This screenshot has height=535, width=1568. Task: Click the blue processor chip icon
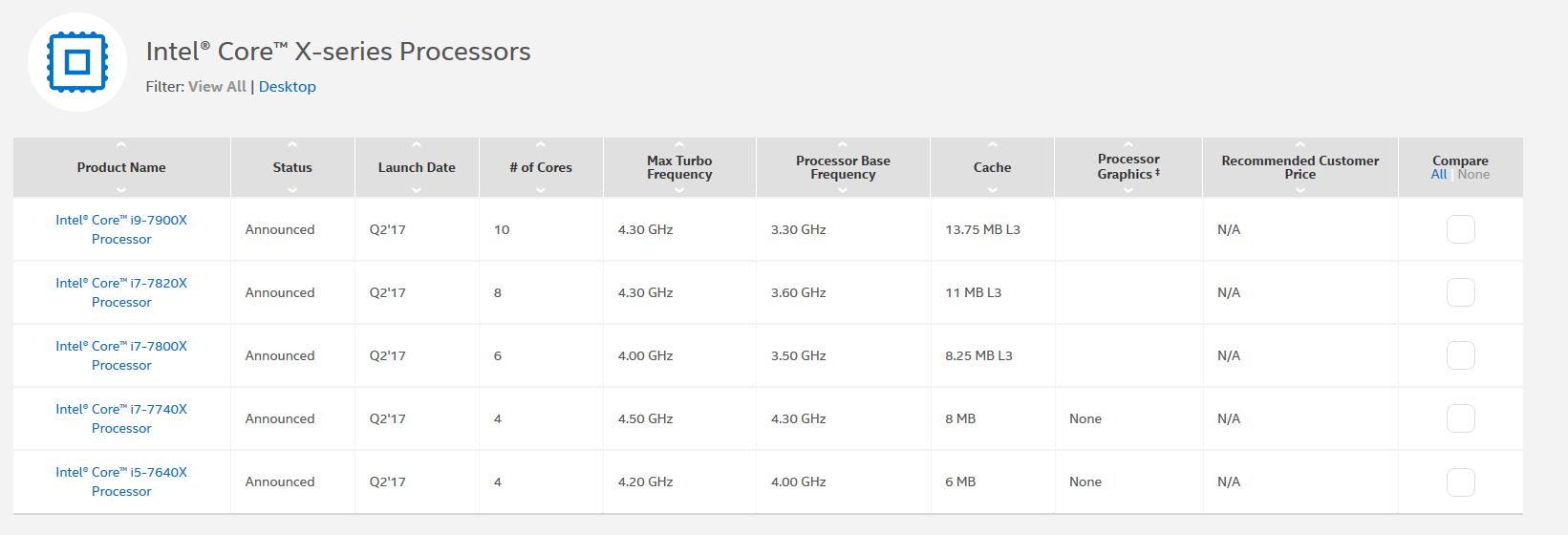tap(76, 63)
